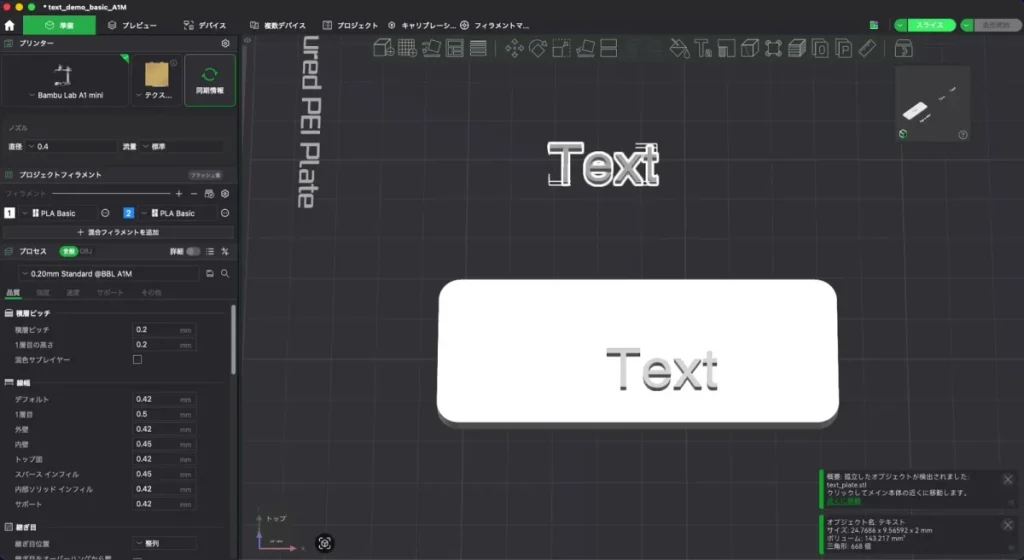Click the 同期情報 sync button
The image size is (1024, 560).
210,80
